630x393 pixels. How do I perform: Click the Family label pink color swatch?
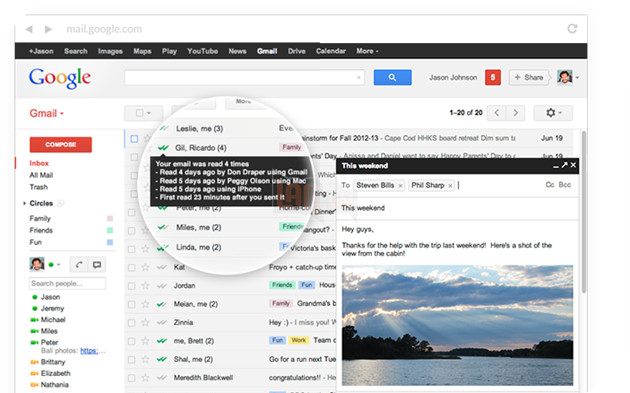pyautogui.click(x=110, y=219)
